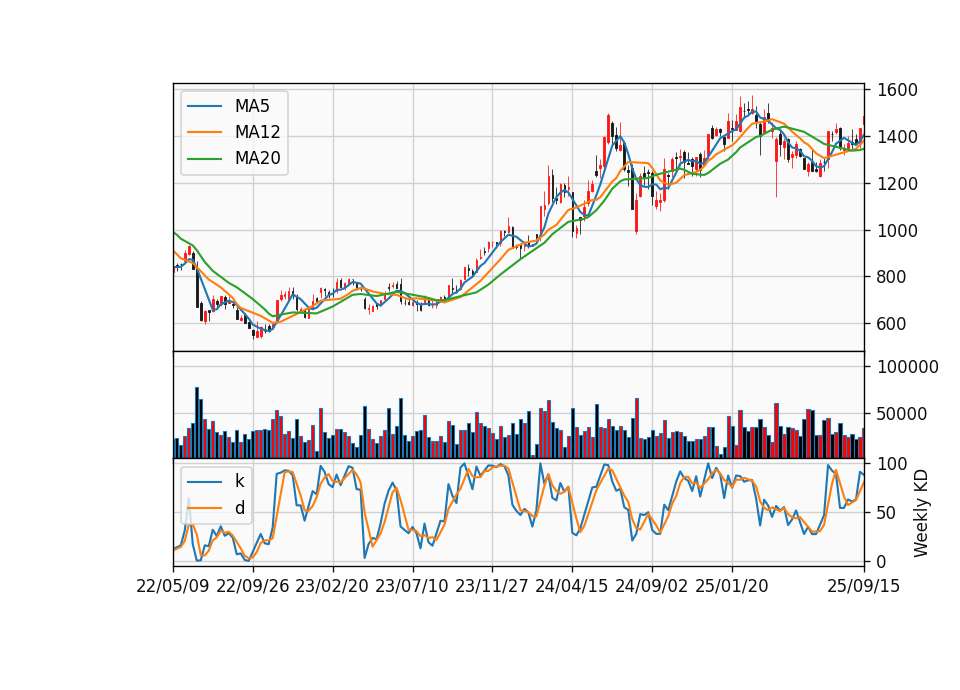Image resolution: width=960 pixels, height=690 pixels.
Task: Click the 50000 volume axis label
Action: pyautogui.click(x=902, y=414)
